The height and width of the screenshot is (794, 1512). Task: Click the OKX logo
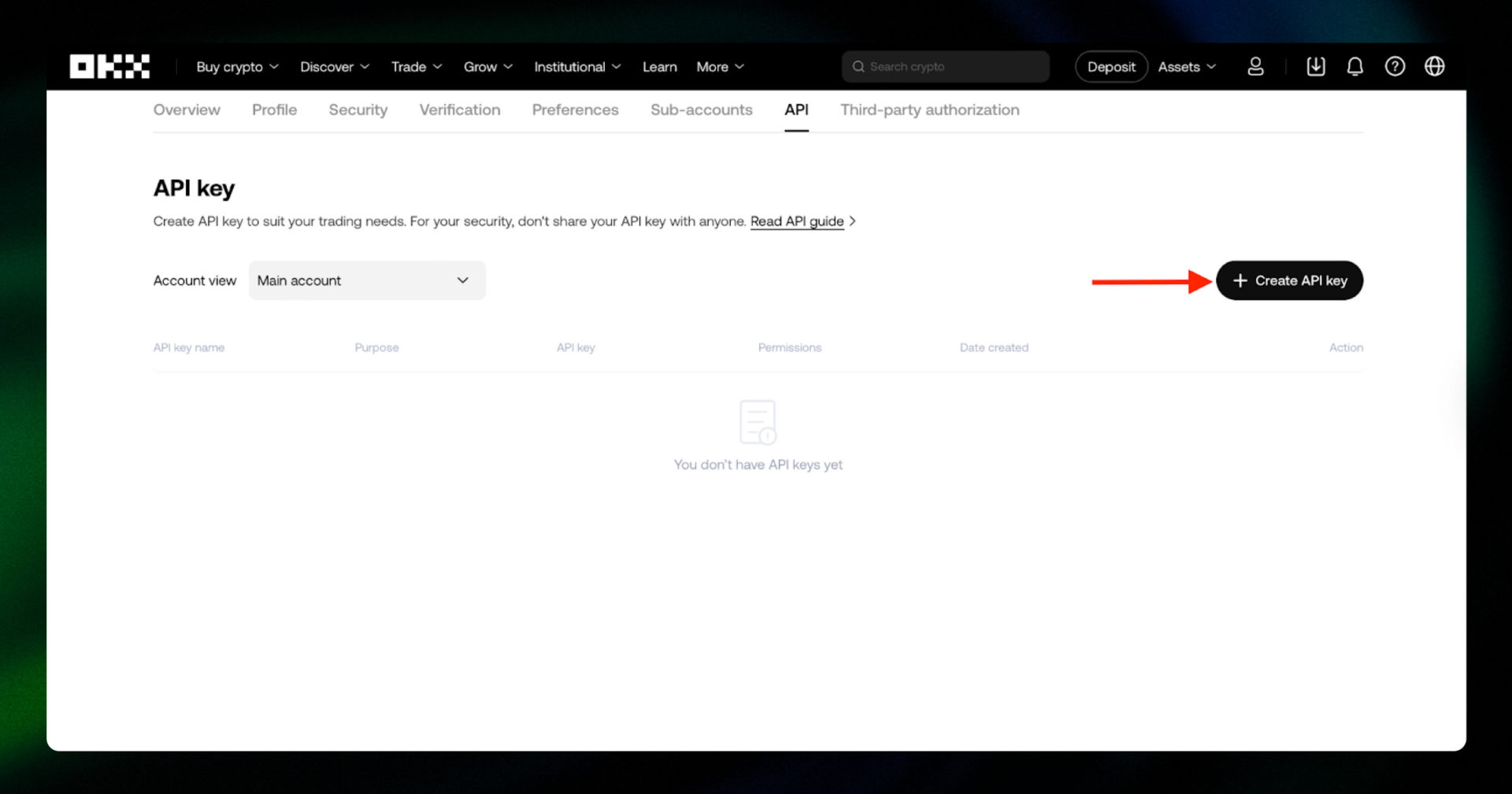point(109,67)
